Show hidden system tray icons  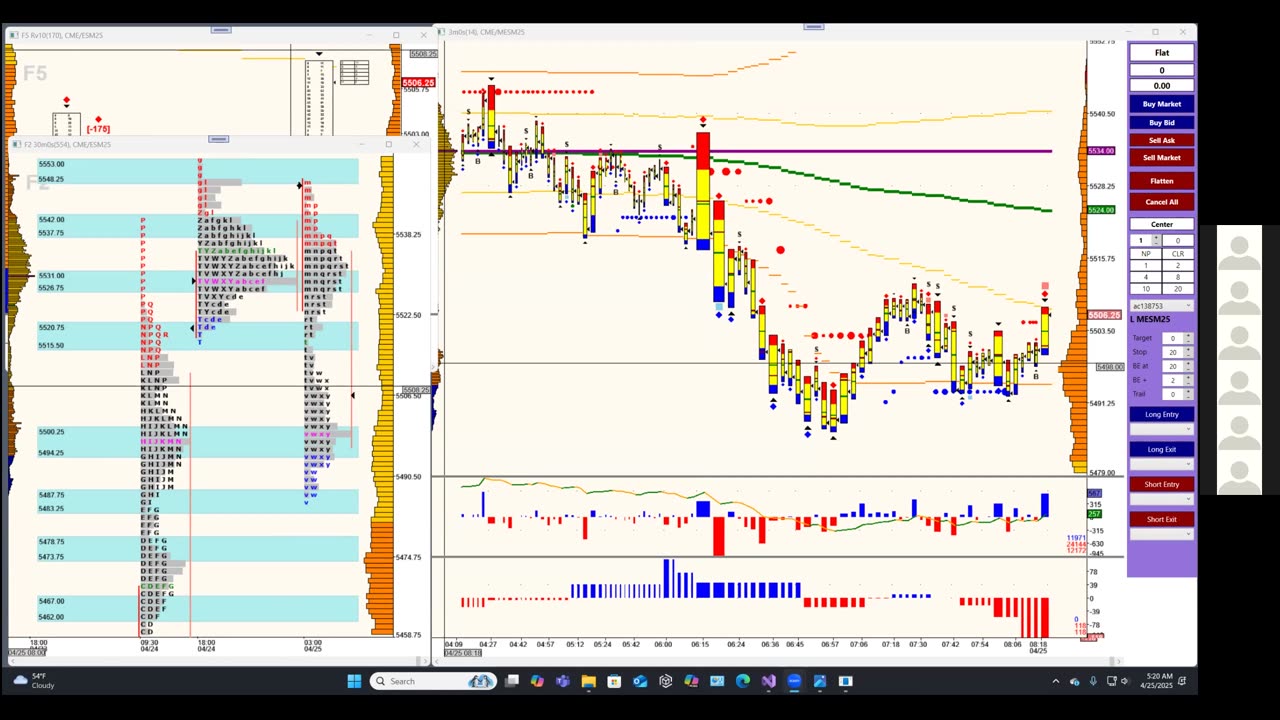[x=1055, y=681]
